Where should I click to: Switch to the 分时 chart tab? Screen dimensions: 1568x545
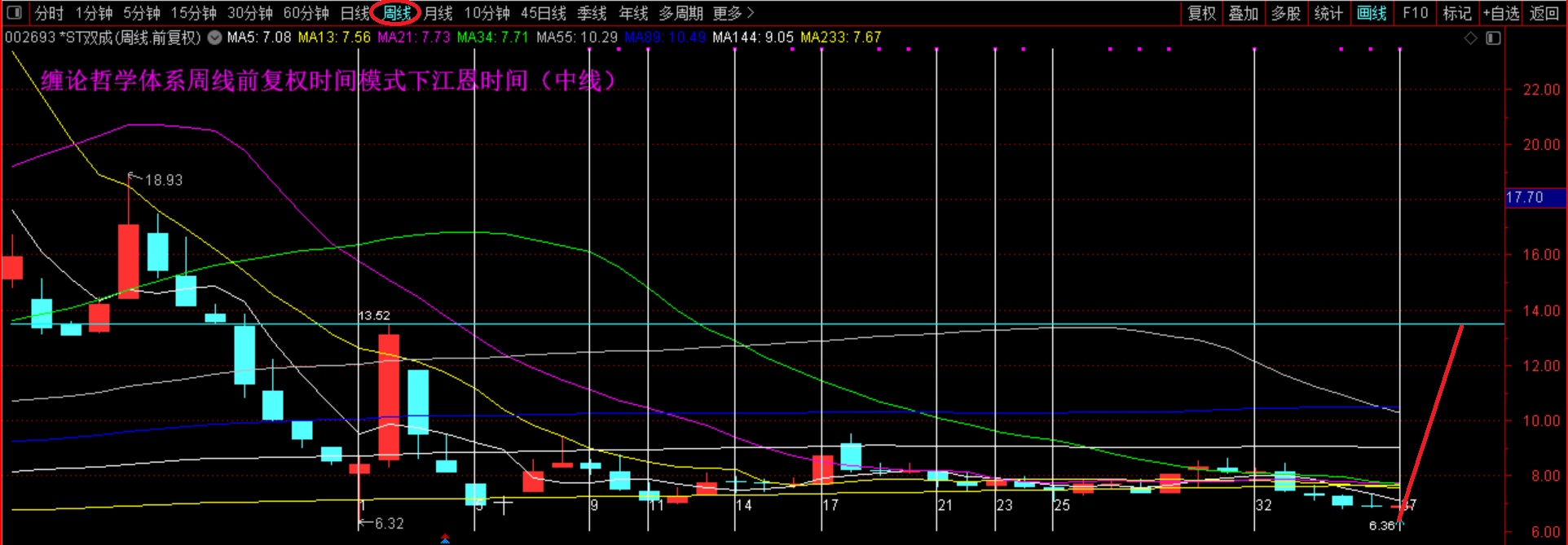coord(50,13)
